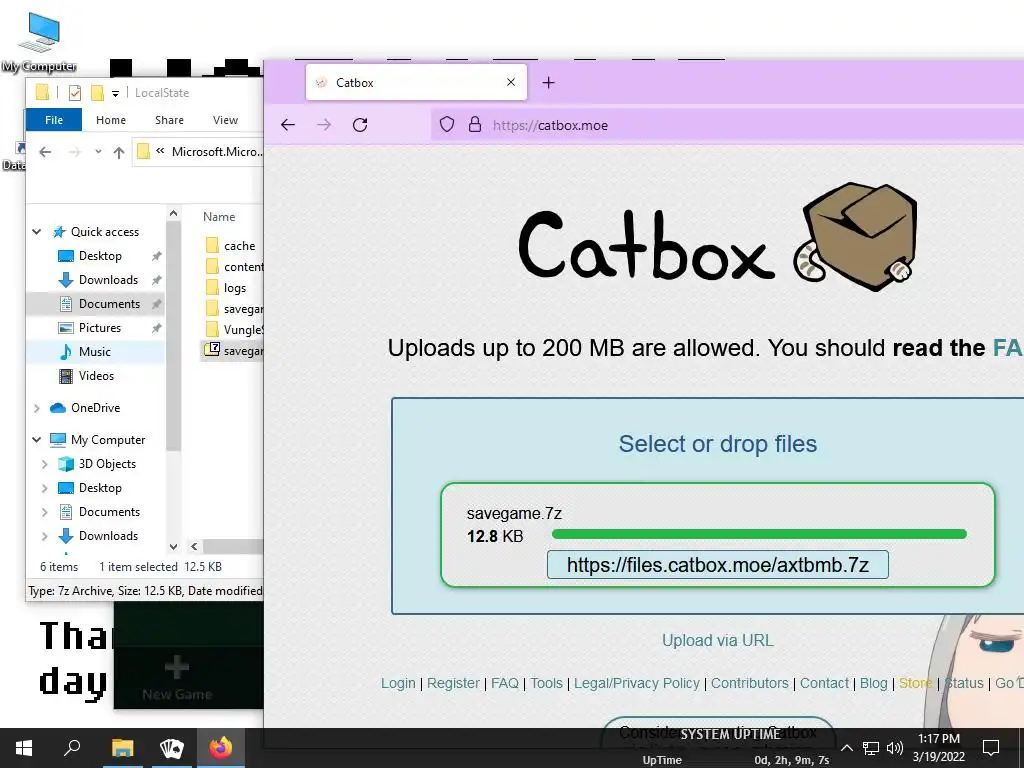Expand Downloads node under My Computer
The width and height of the screenshot is (1024, 768).
pos(44,536)
